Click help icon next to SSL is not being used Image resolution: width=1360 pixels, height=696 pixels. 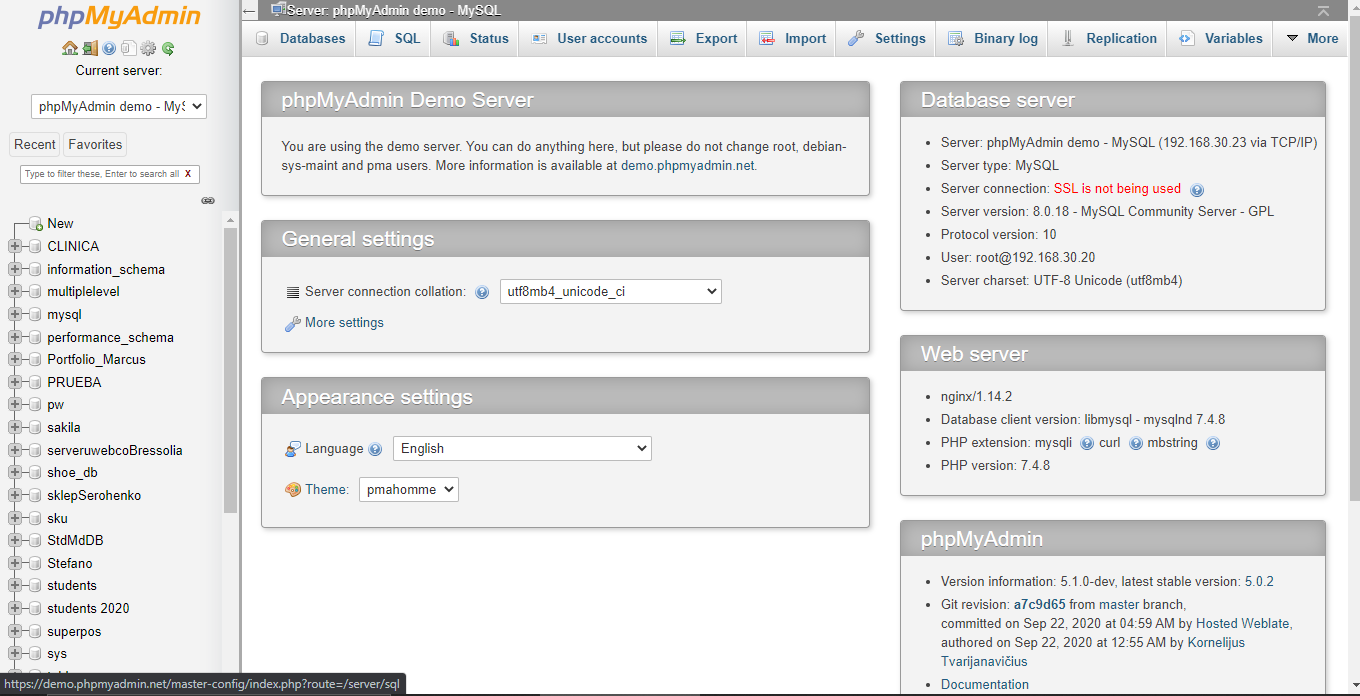point(1197,189)
